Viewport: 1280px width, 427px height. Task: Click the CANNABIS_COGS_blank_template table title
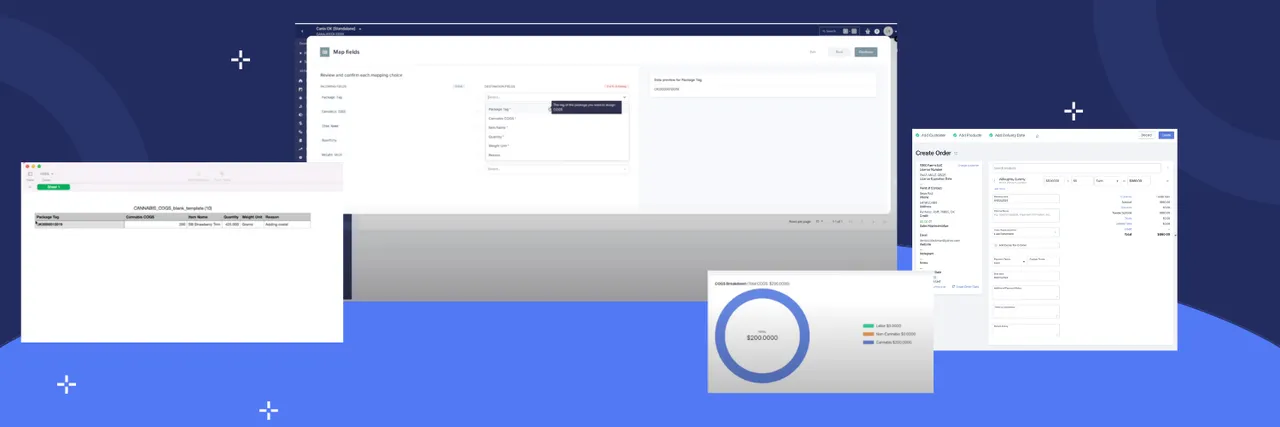(172, 207)
